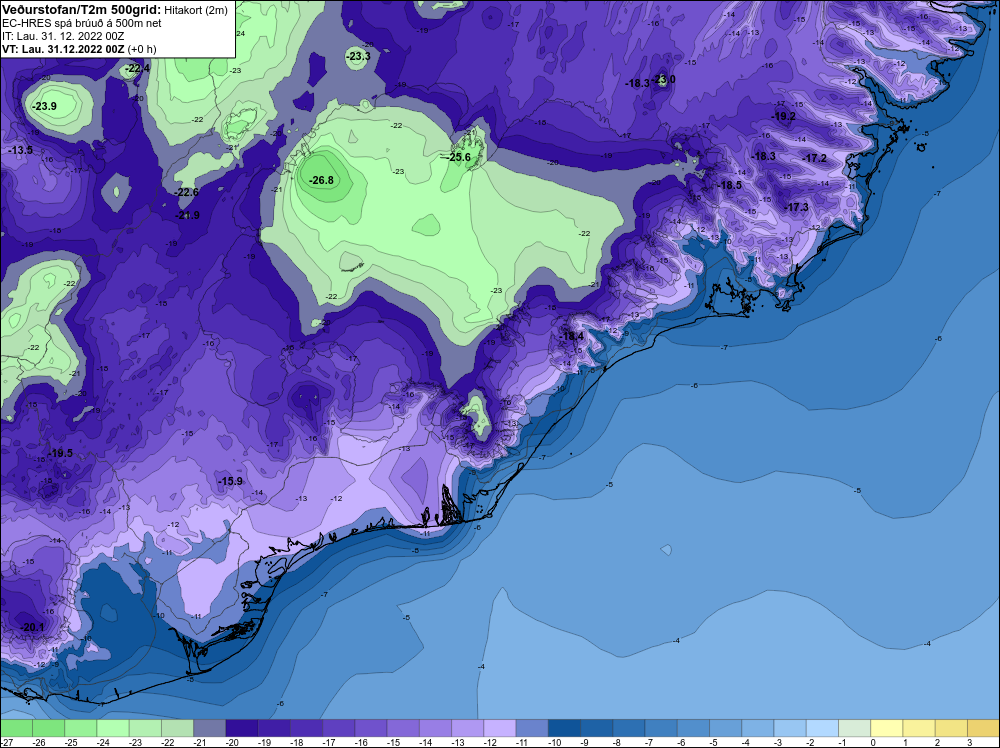Click the -21.9 temperature label
The image size is (1000, 748).
pos(188,216)
